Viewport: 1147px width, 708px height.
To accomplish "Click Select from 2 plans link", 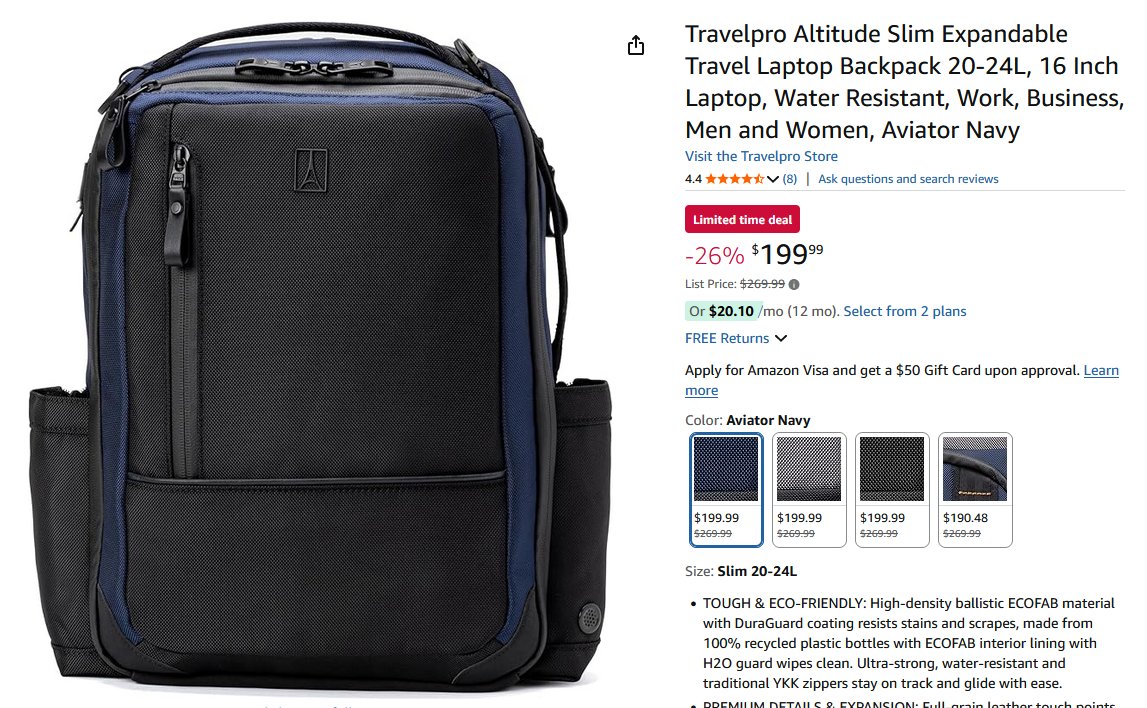I will click(x=905, y=312).
